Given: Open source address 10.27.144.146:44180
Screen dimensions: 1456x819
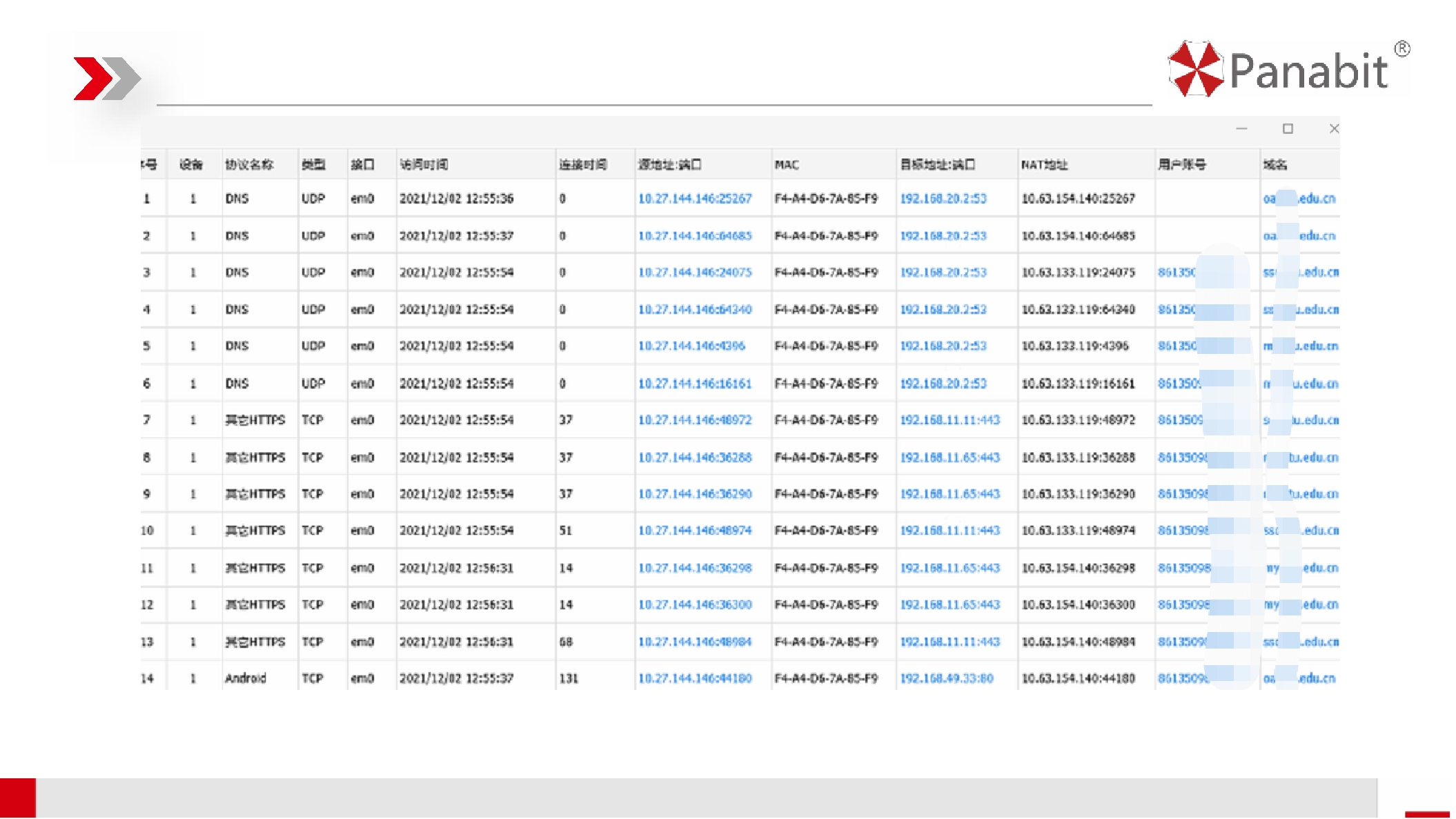Looking at the screenshot, I should [695, 679].
